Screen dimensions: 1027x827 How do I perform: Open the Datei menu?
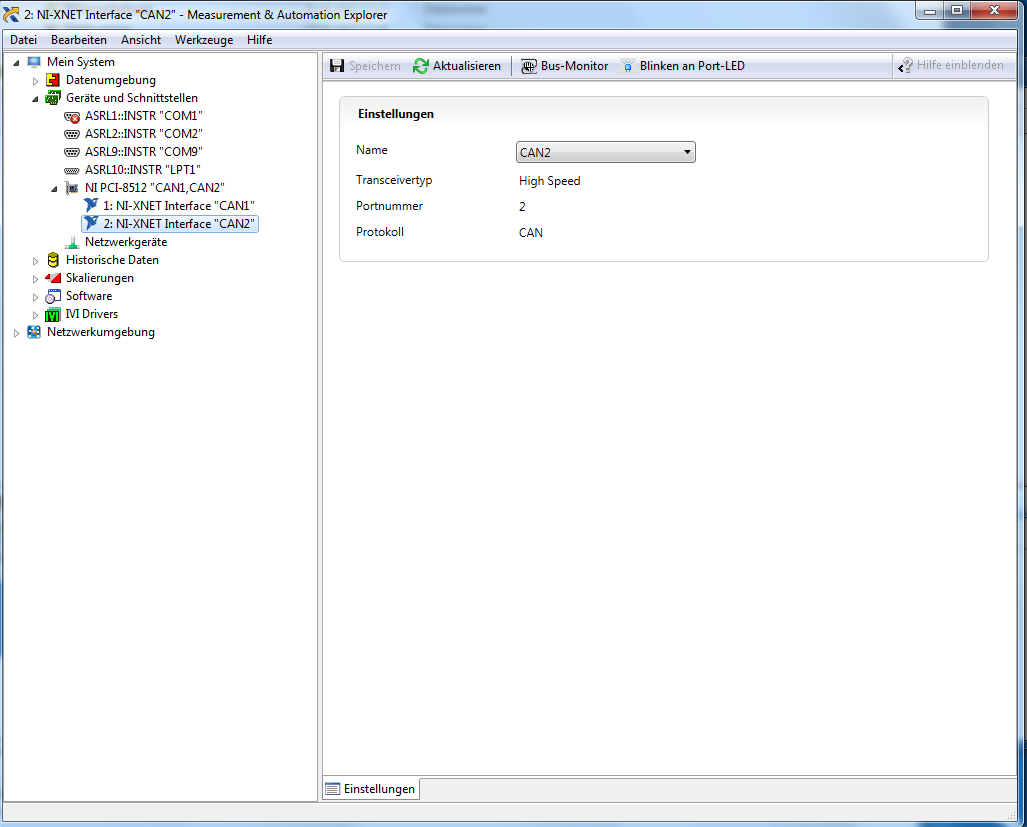tap(24, 40)
